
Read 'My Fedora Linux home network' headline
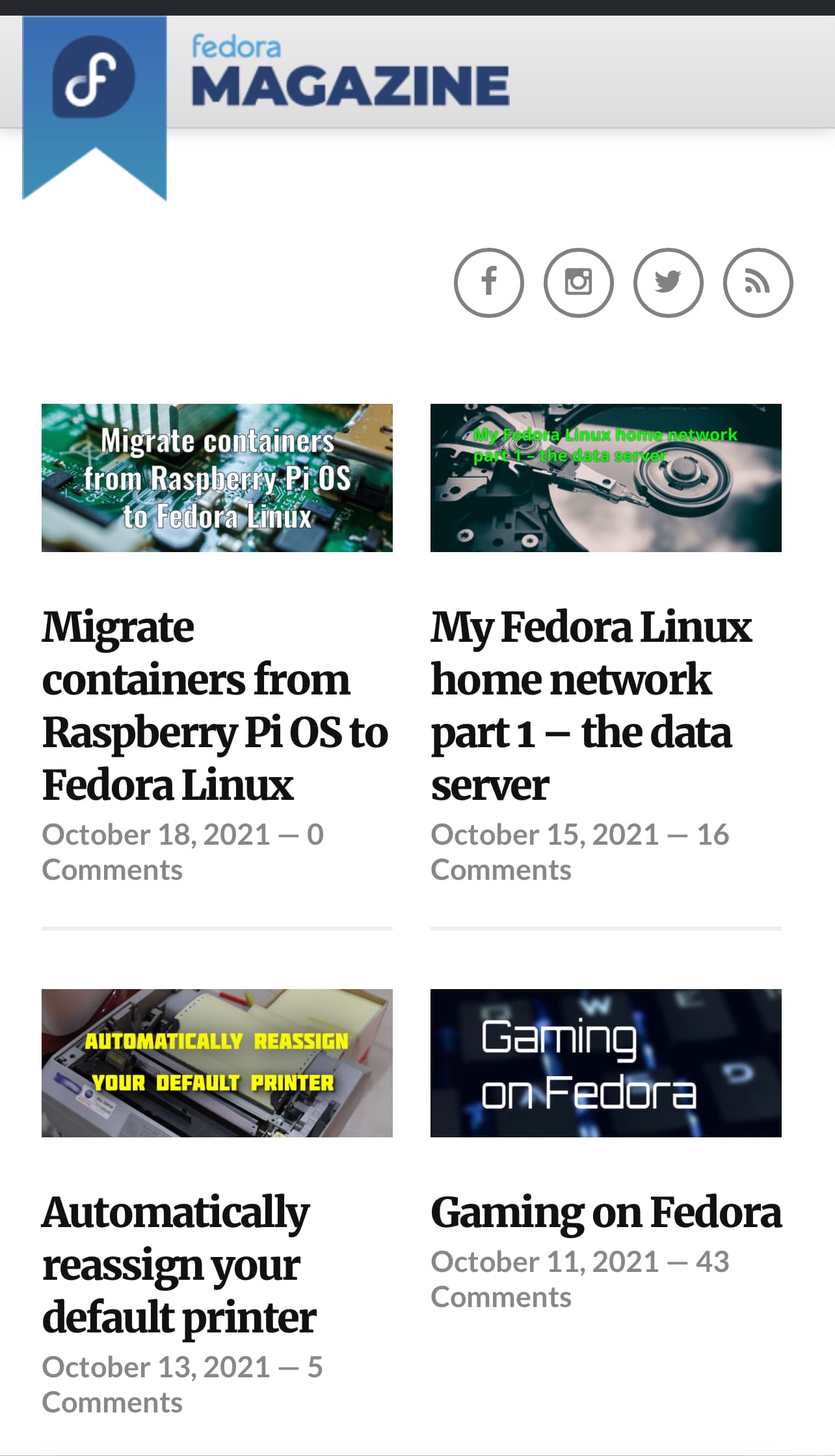(x=591, y=706)
